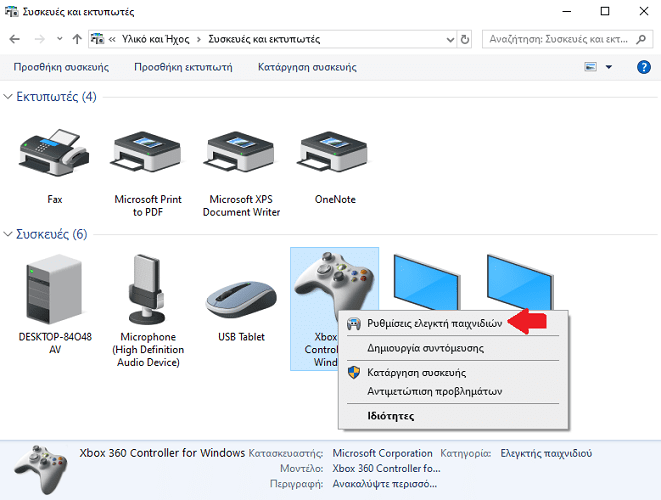661x500 pixels.
Task: Select the USB Tablet mouse device
Action: pyautogui.click(x=241, y=299)
